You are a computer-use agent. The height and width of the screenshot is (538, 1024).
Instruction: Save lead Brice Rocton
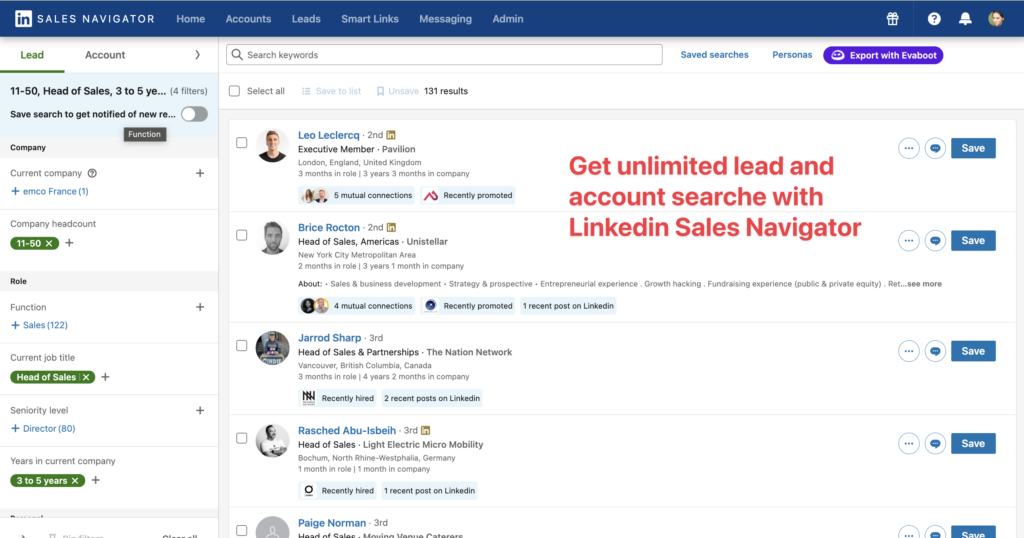point(973,240)
